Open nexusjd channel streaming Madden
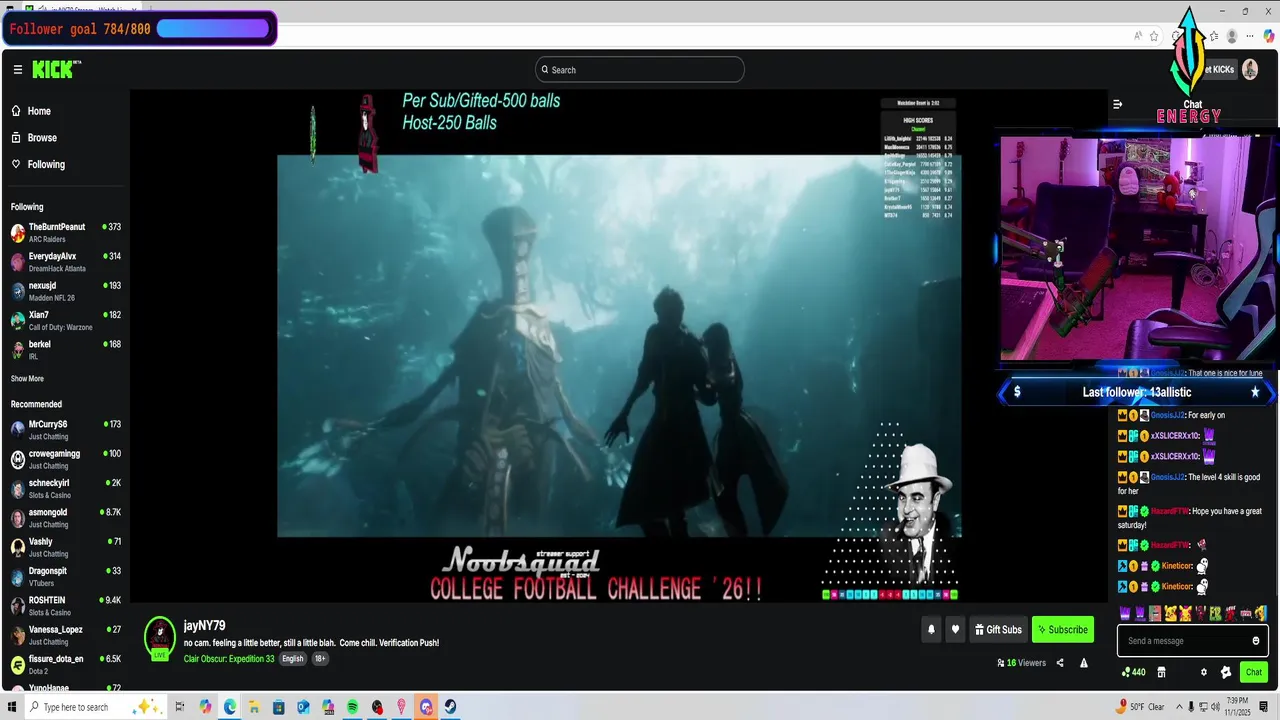 [x=65, y=291]
